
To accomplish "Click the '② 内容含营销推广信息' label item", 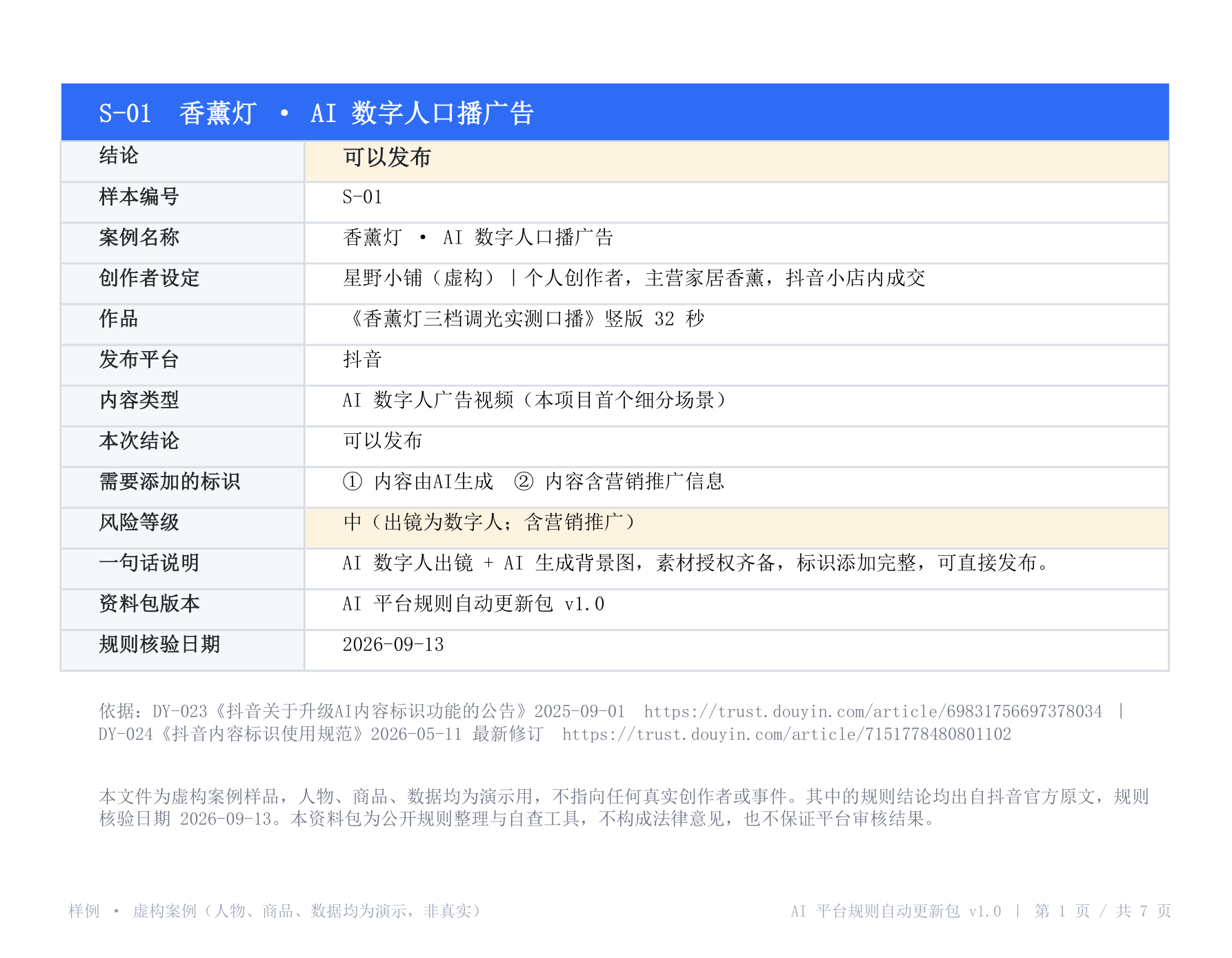I will click(619, 481).
